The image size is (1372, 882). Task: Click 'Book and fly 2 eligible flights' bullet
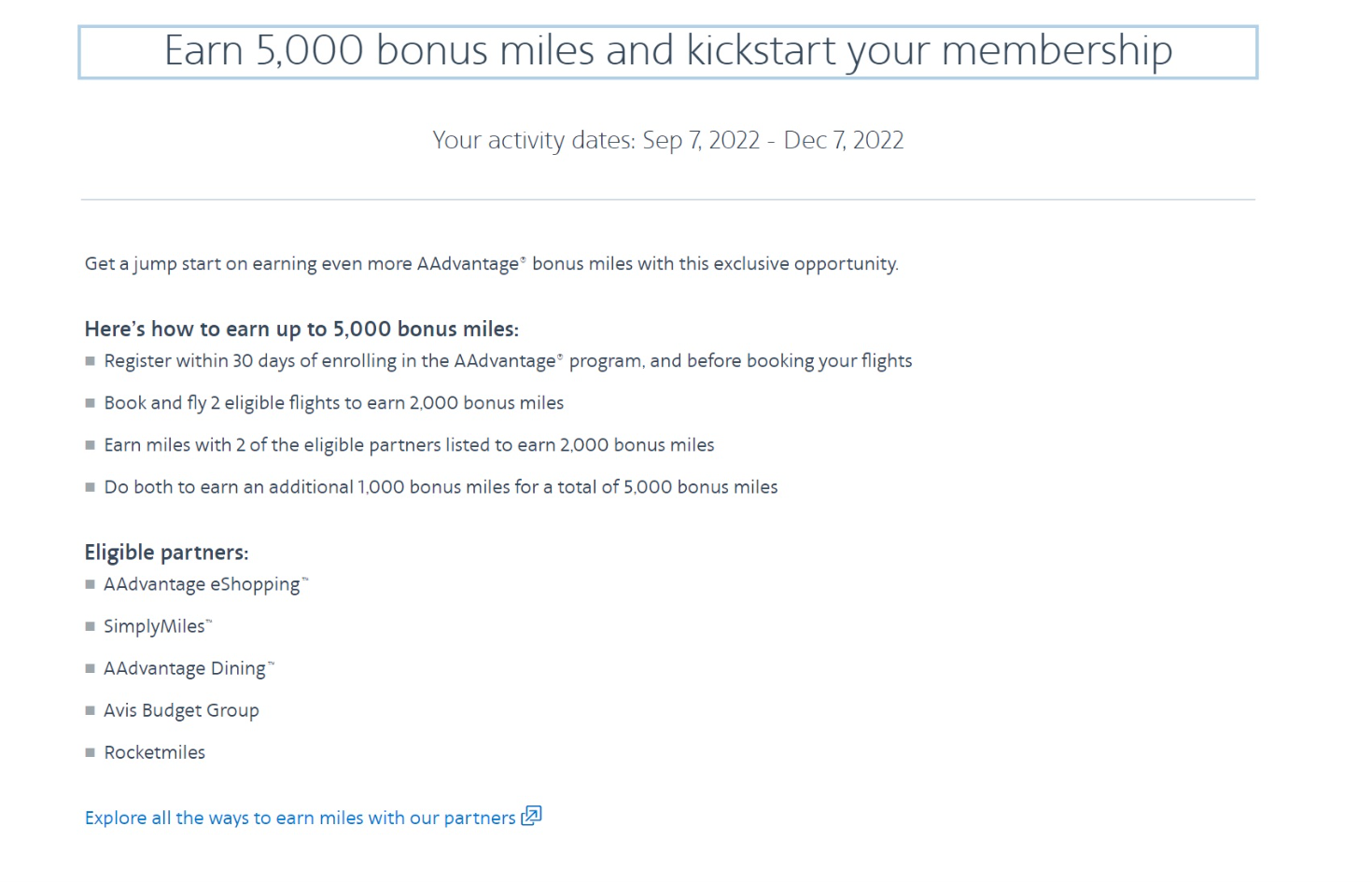point(334,403)
